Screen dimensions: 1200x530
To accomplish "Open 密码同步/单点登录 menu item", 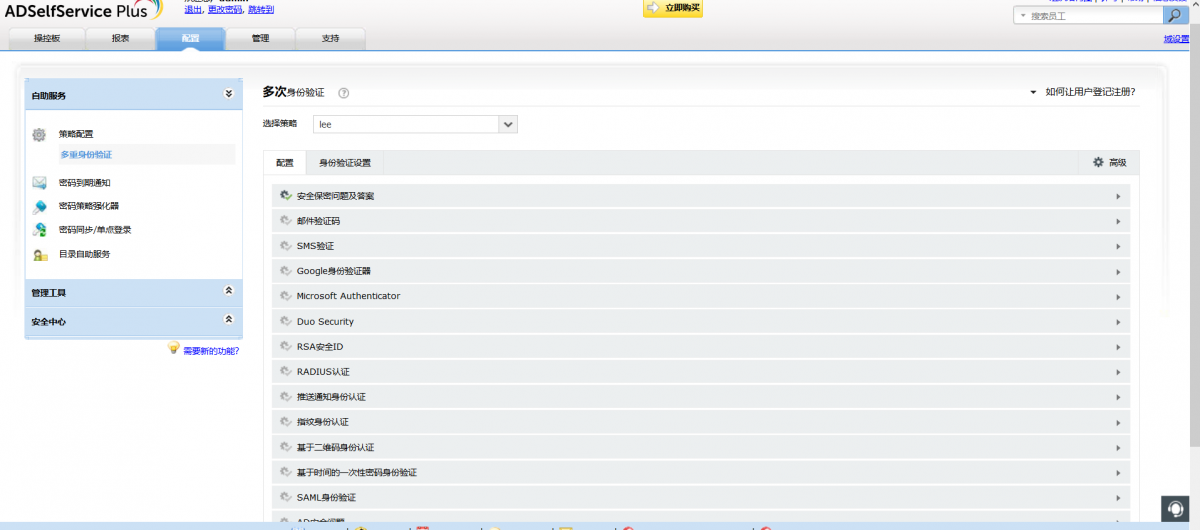I will 95,229.
